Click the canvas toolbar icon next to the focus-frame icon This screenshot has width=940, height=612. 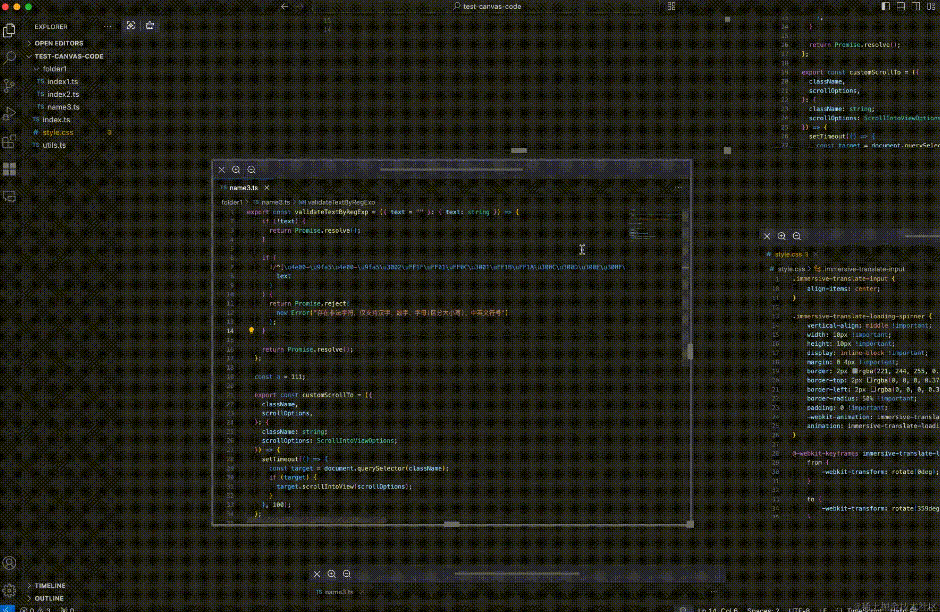point(150,26)
